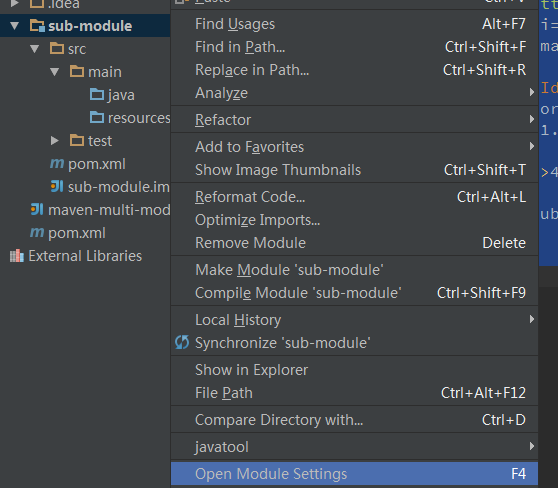Select root pom.xml file row
The image size is (558, 488).
point(85,233)
